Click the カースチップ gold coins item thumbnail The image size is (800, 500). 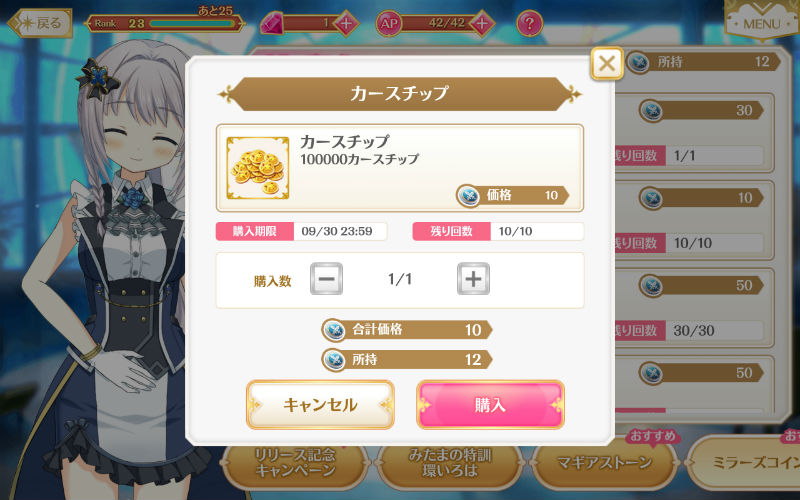pyautogui.click(x=258, y=168)
